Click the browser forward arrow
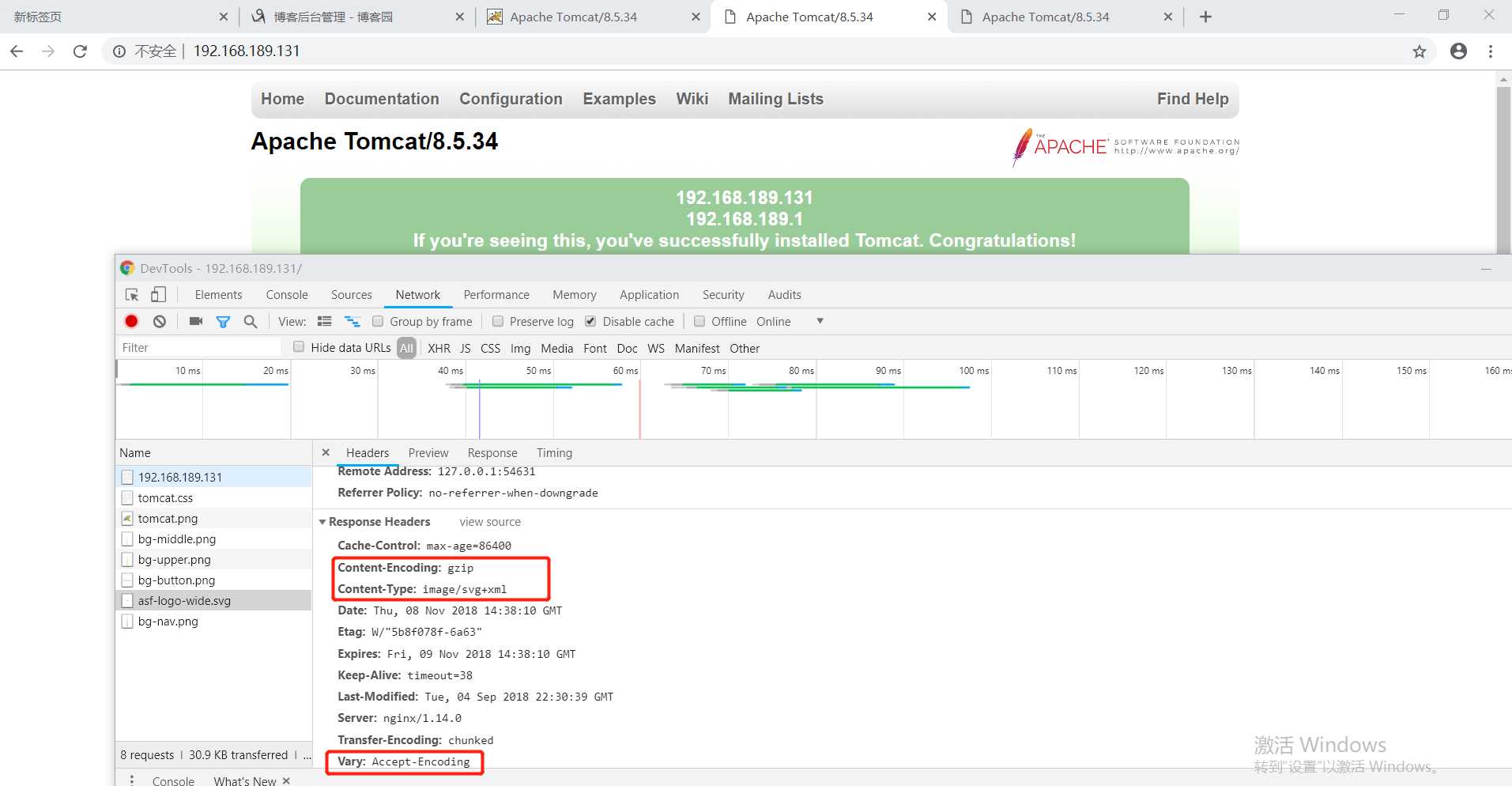The height and width of the screenshot is (786, 1512). [48, 51]
